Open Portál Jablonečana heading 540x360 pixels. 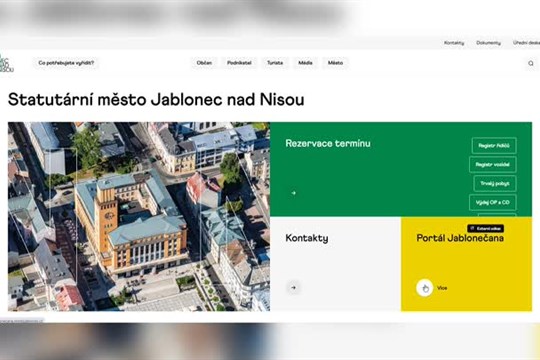(x=460, y=238)
